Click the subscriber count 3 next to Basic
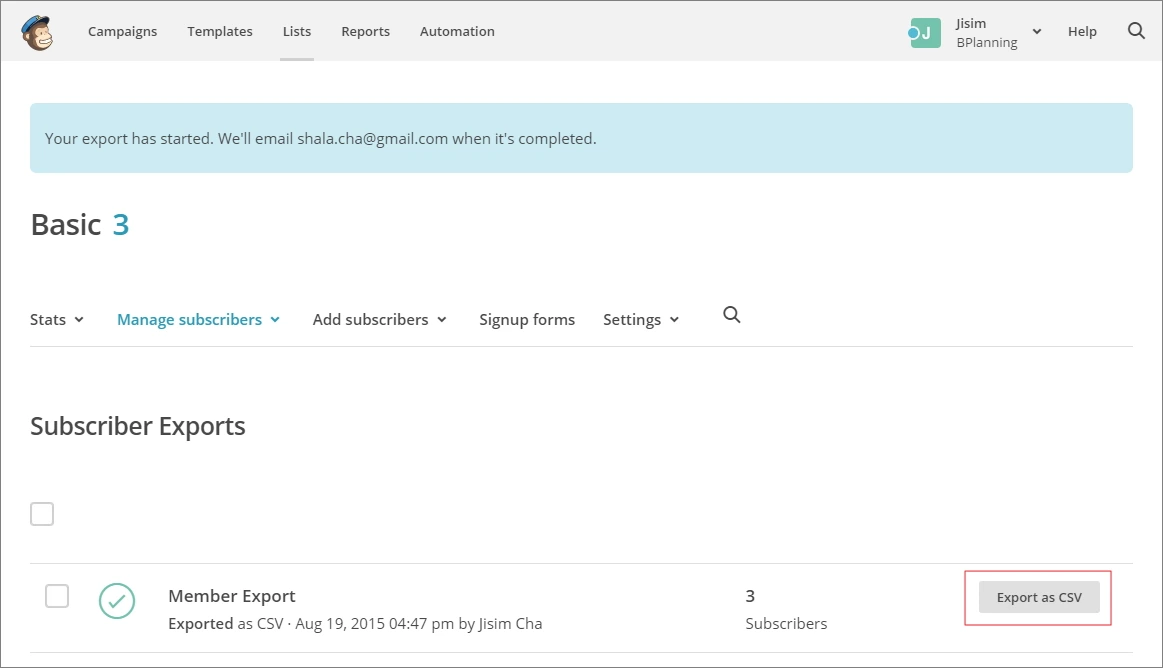 click(x=120, y=224)
